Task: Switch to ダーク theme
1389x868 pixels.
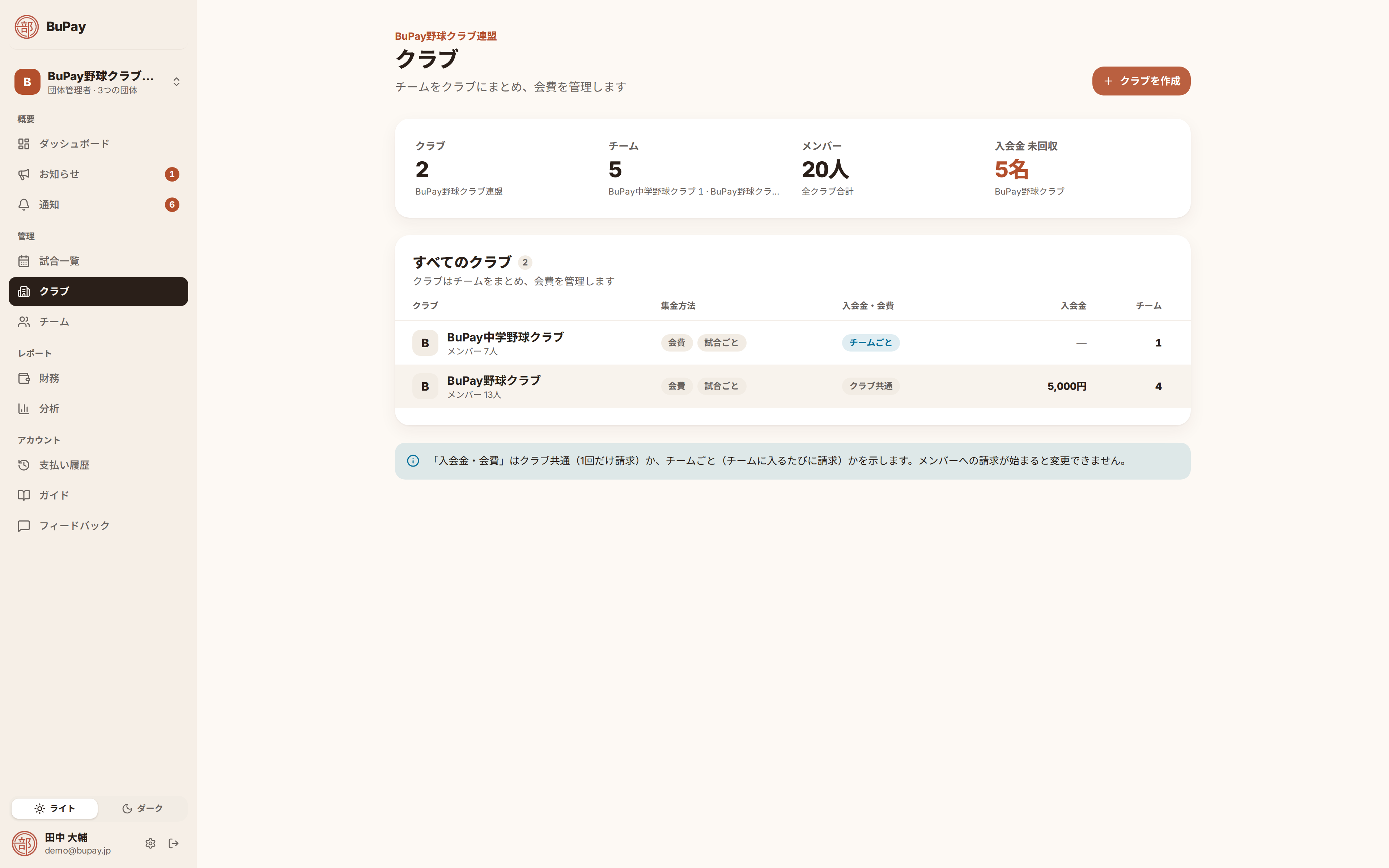Action: tap(143, 808)
